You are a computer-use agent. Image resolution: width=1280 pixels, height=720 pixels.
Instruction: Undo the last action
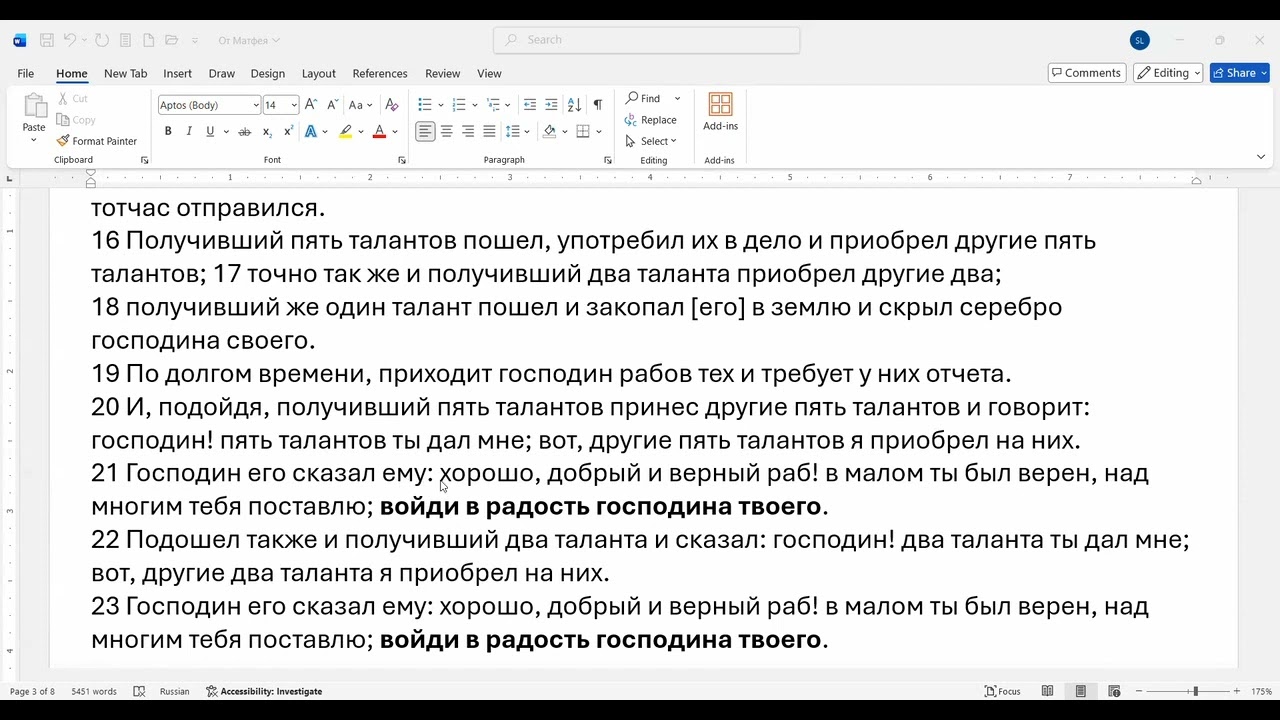[70, 40]
